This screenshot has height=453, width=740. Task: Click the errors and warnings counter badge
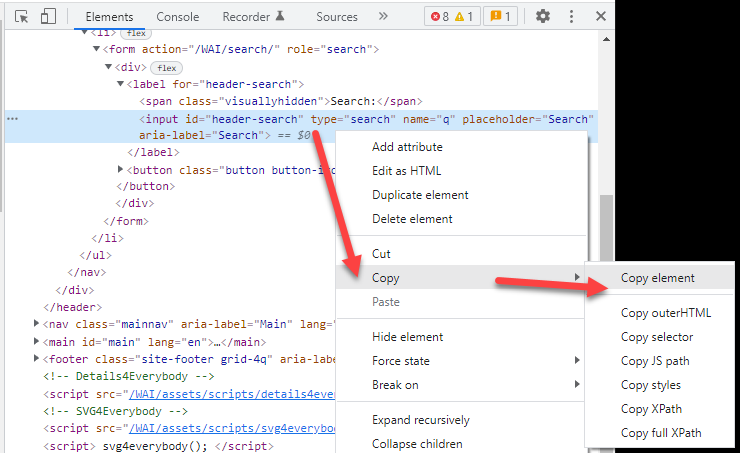click(452, 17)
